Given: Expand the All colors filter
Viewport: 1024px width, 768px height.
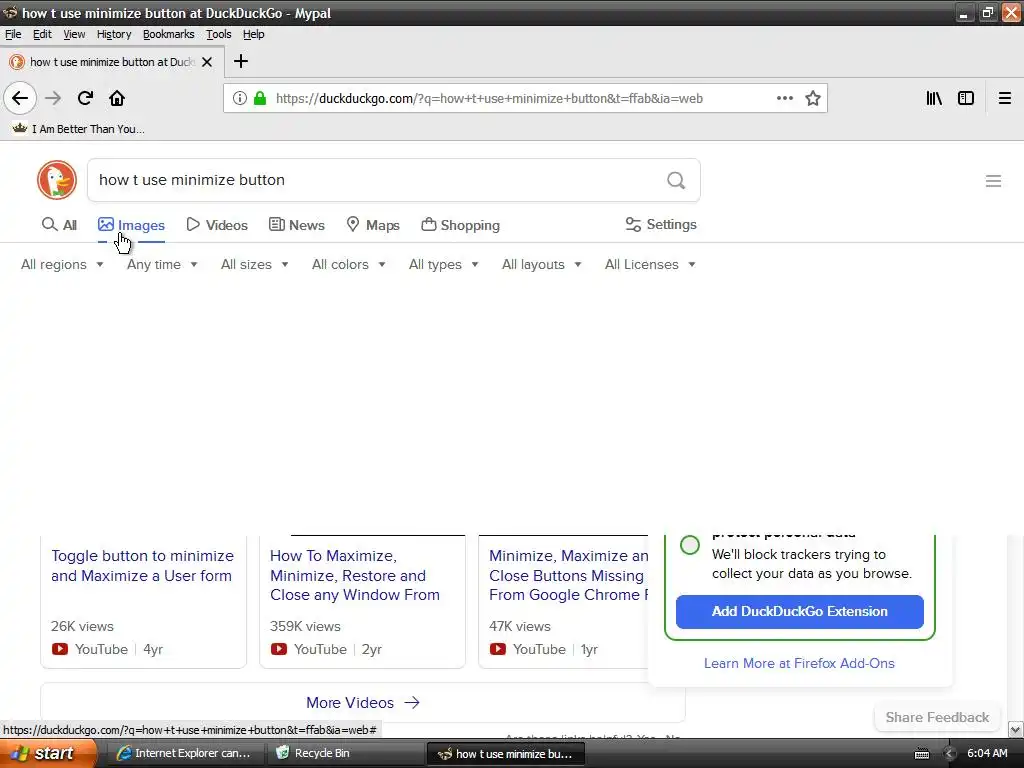Looking at the screenshot, I should pyautogui.click(x=349, y=264).
